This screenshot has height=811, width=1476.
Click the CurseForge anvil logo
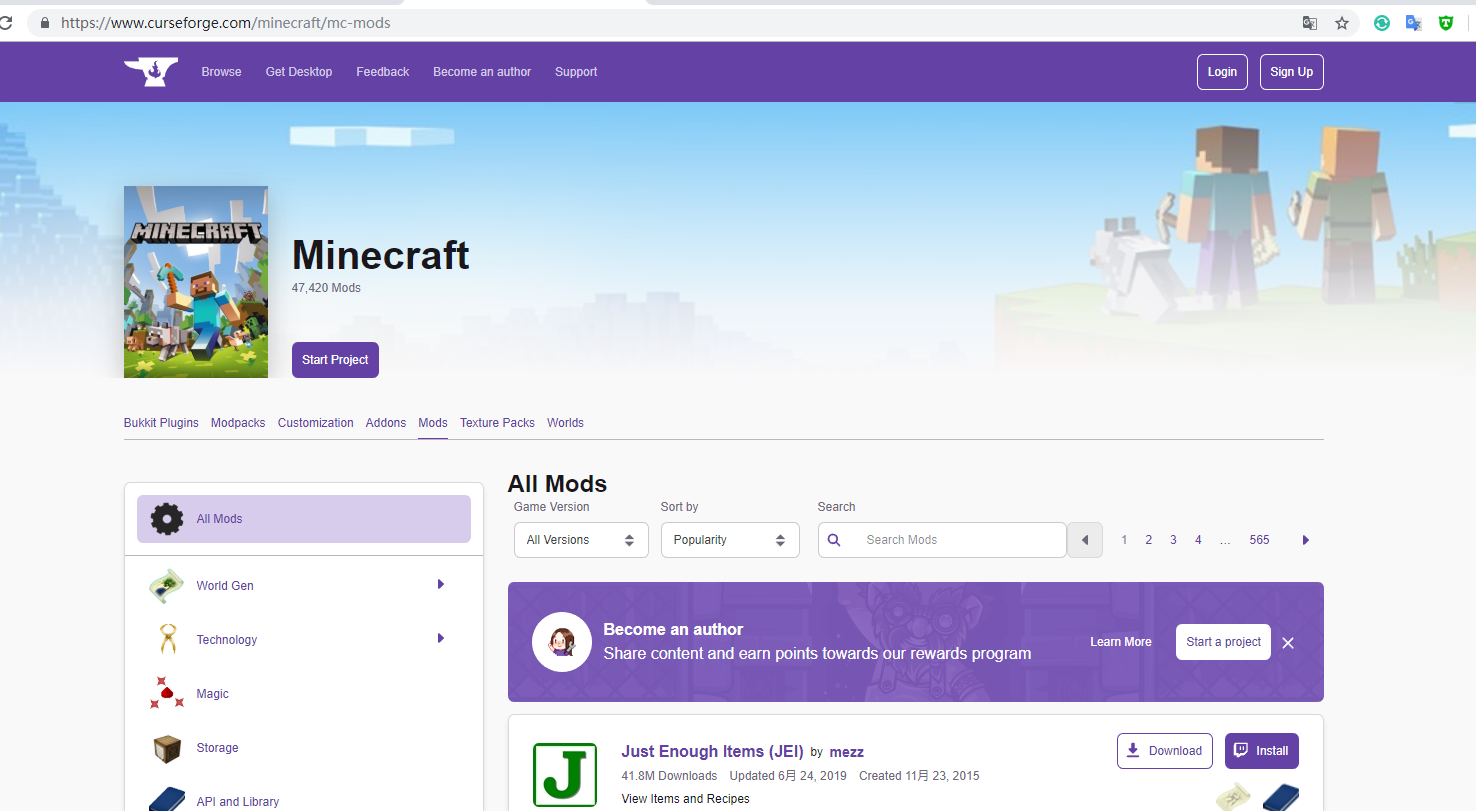tap(151, 72)
